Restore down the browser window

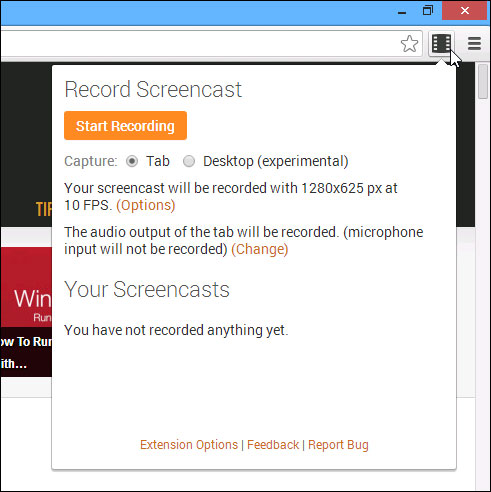pos(428,11)
